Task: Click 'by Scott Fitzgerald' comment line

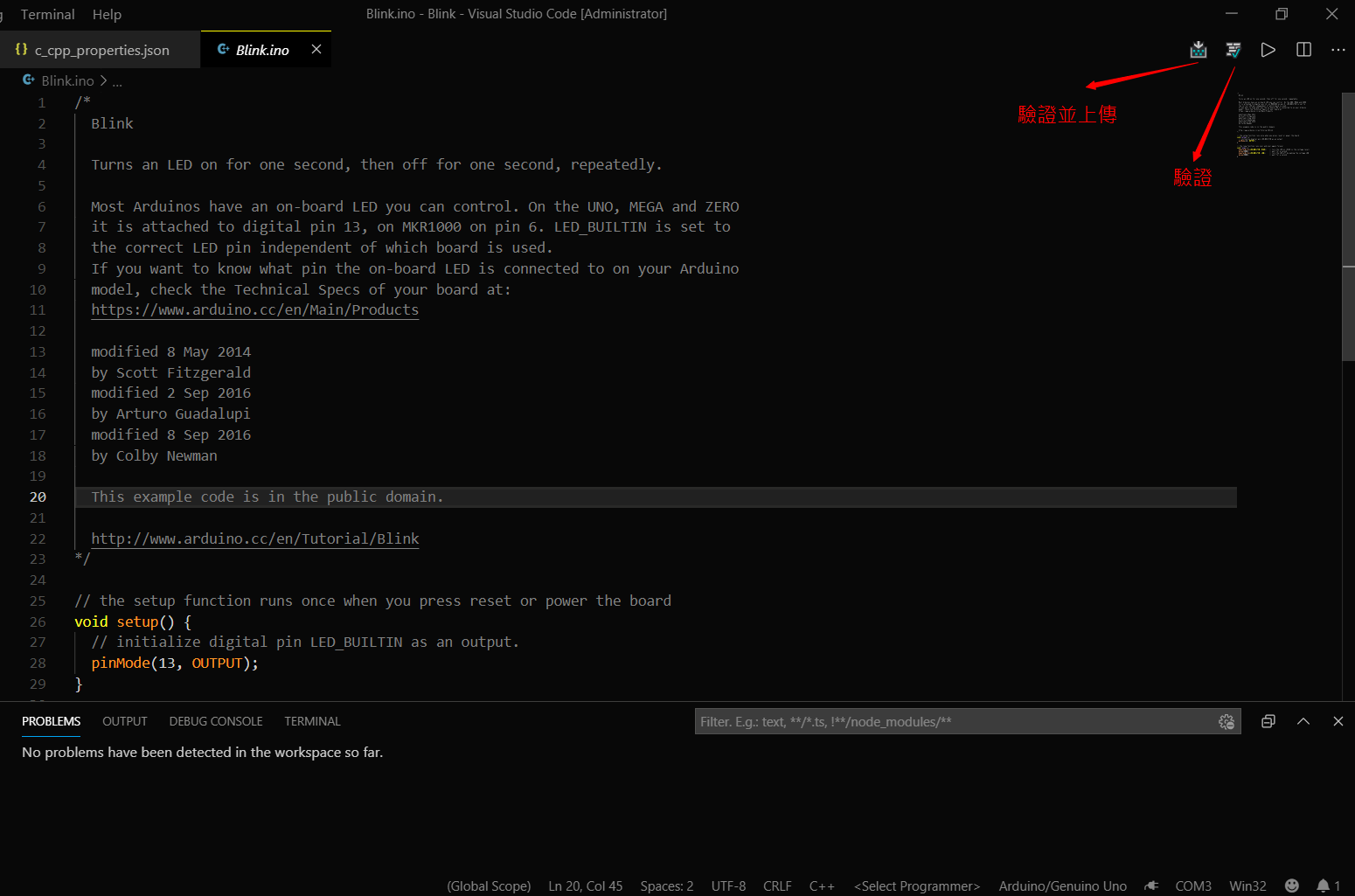Action: (170, 372)
